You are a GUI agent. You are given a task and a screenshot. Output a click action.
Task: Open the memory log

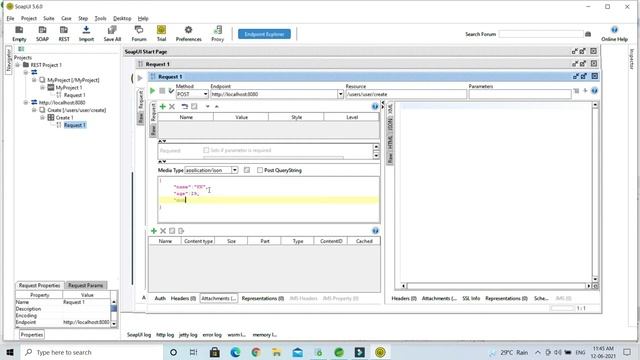[264, 335]
